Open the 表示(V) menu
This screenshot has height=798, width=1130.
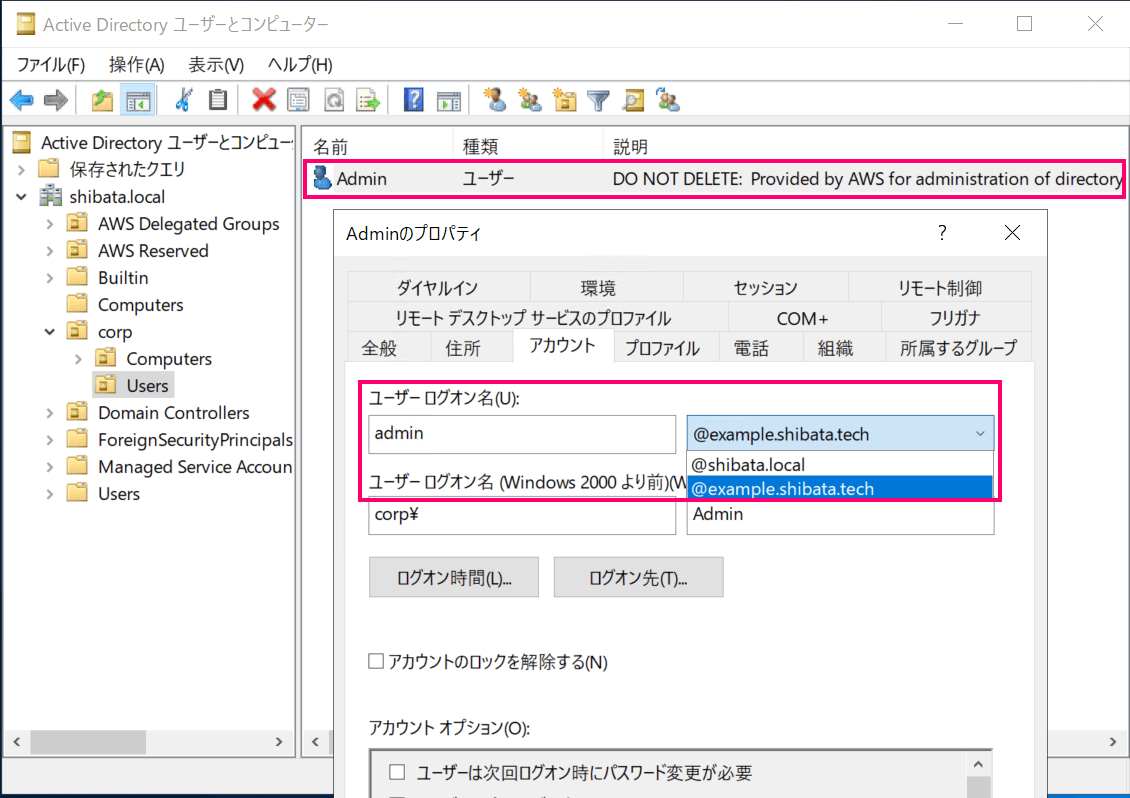(215, 65)
